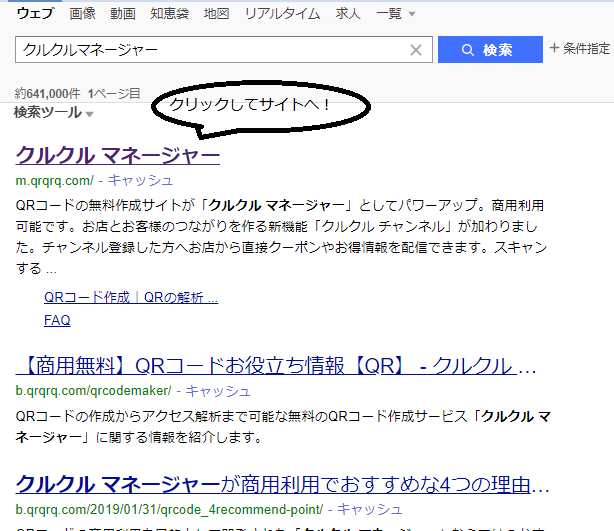Open 【商用無料】QRコードお役立ち情報 result

pyautogui.click(x=276, y=366)
